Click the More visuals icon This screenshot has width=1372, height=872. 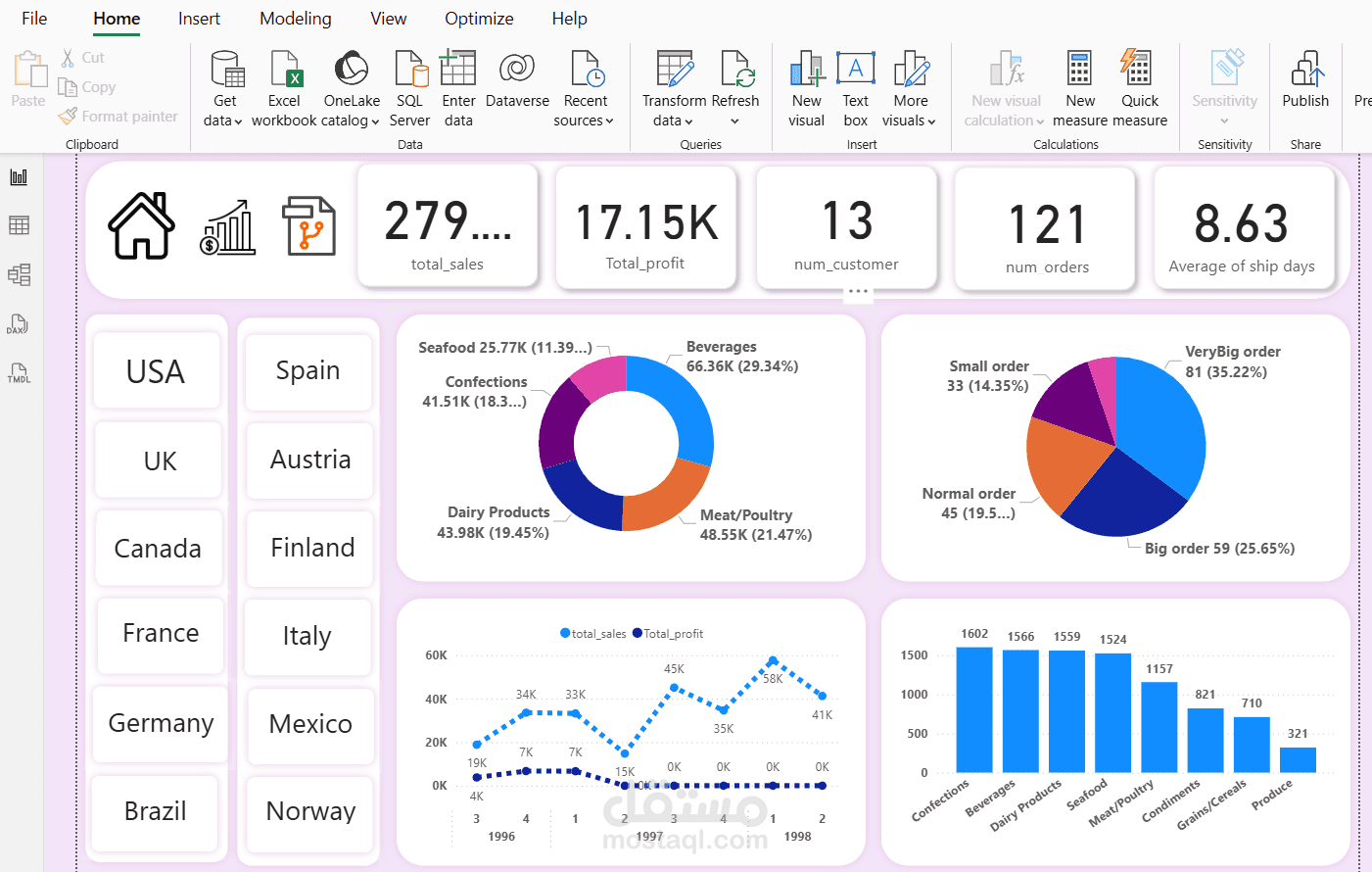pyautogui.click(x=911, y=69)
